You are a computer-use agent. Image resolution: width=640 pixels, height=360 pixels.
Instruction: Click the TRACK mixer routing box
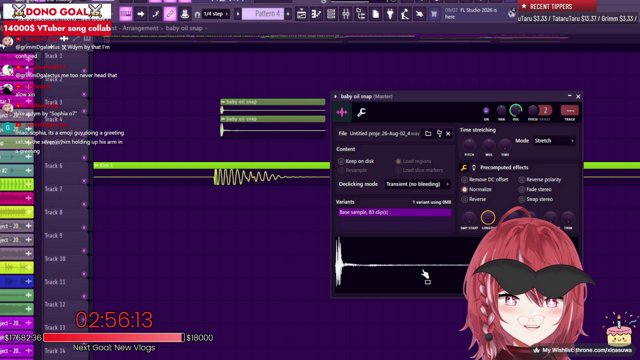[x=569, y=111]
